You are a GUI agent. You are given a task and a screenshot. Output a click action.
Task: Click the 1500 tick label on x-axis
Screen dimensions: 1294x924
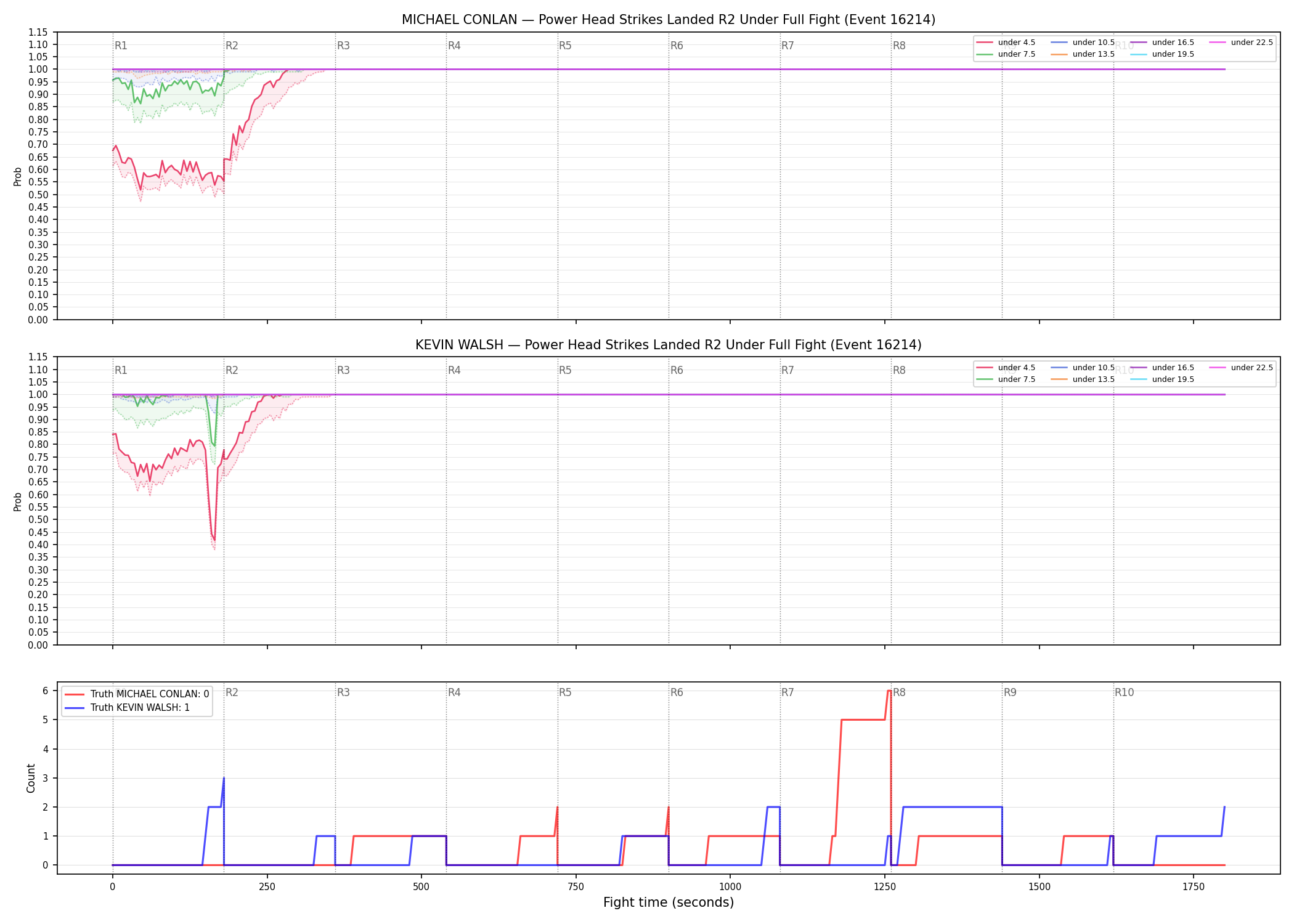1040,887
